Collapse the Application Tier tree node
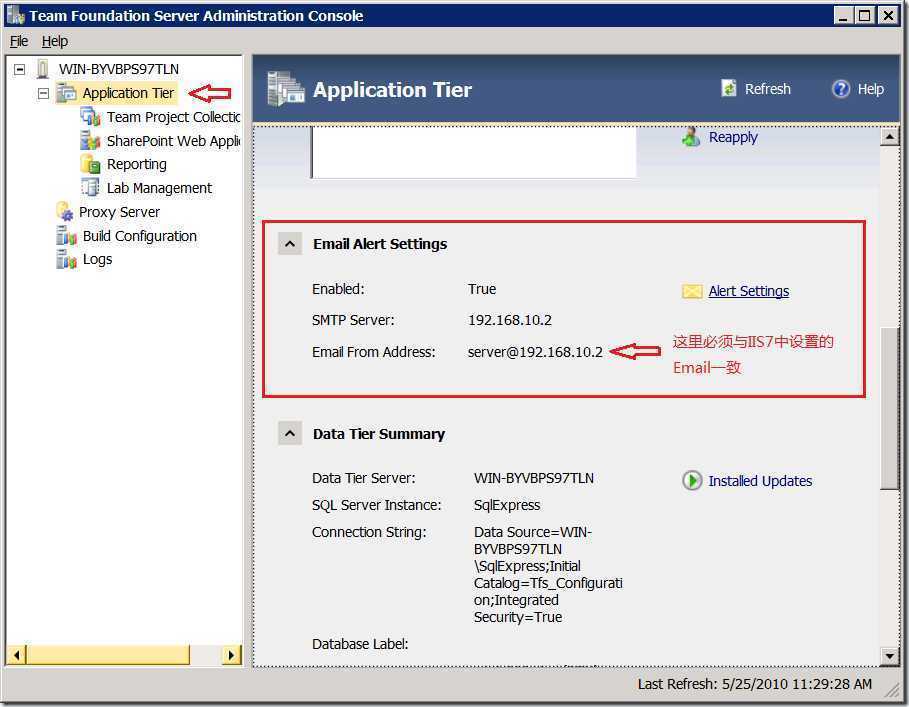The height and width of the screenshot is (707, 909). click(43, 93)
